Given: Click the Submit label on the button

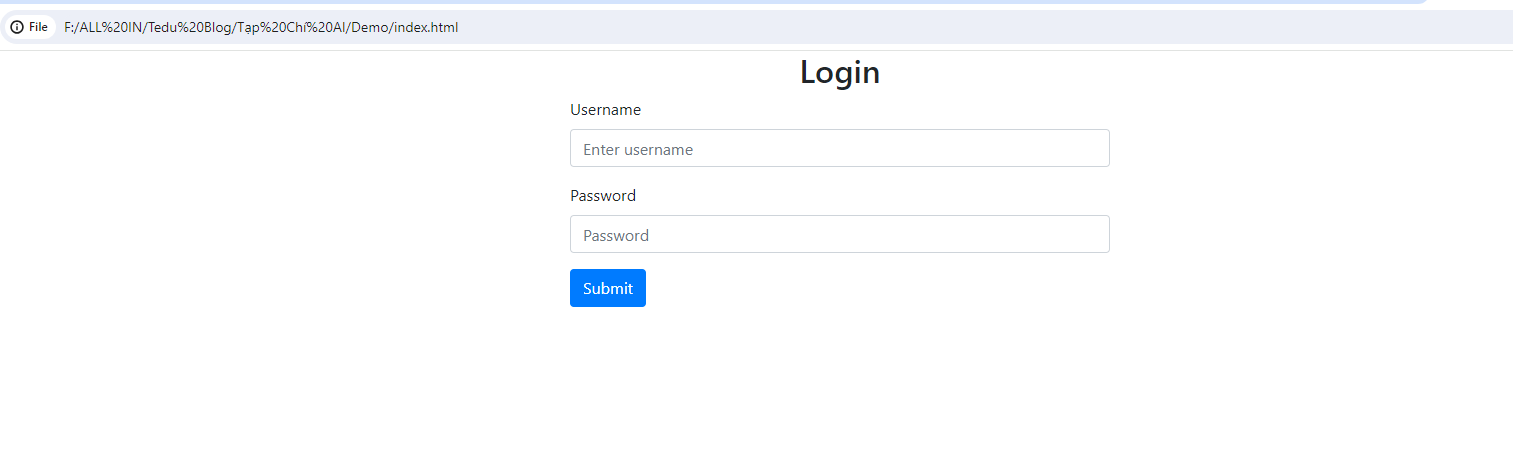Looking at the screenshot, I should point(608,288).
